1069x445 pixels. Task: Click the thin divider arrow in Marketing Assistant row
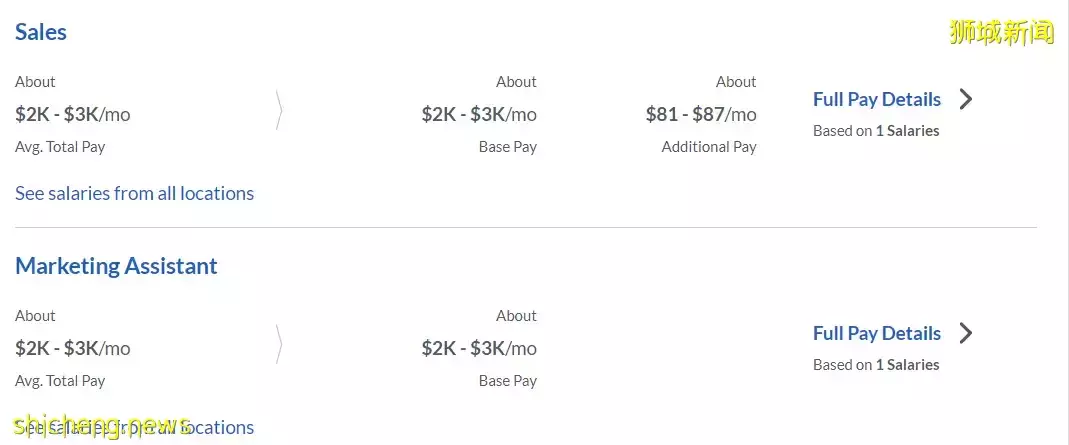tap(279, 346)
